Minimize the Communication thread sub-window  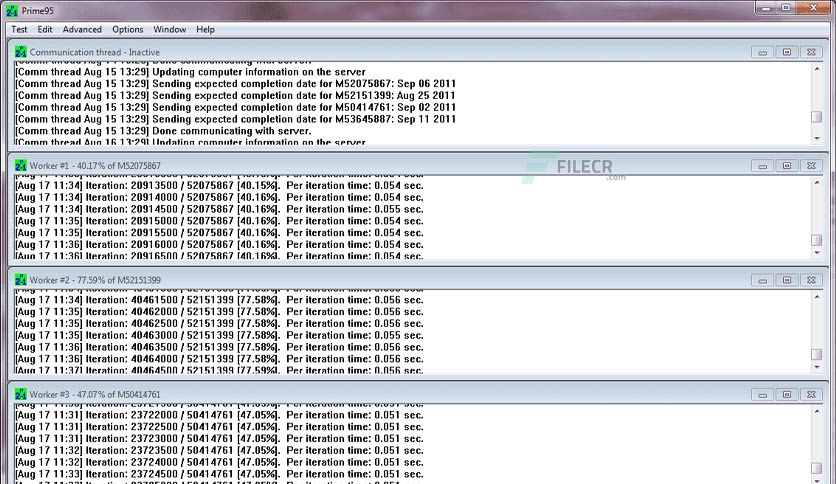click(762, 52)
